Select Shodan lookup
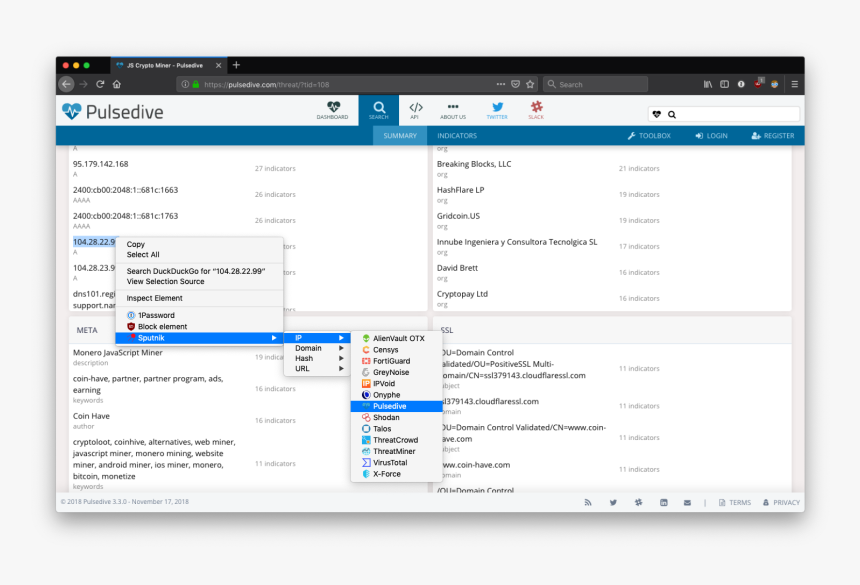 click(397, 417)
